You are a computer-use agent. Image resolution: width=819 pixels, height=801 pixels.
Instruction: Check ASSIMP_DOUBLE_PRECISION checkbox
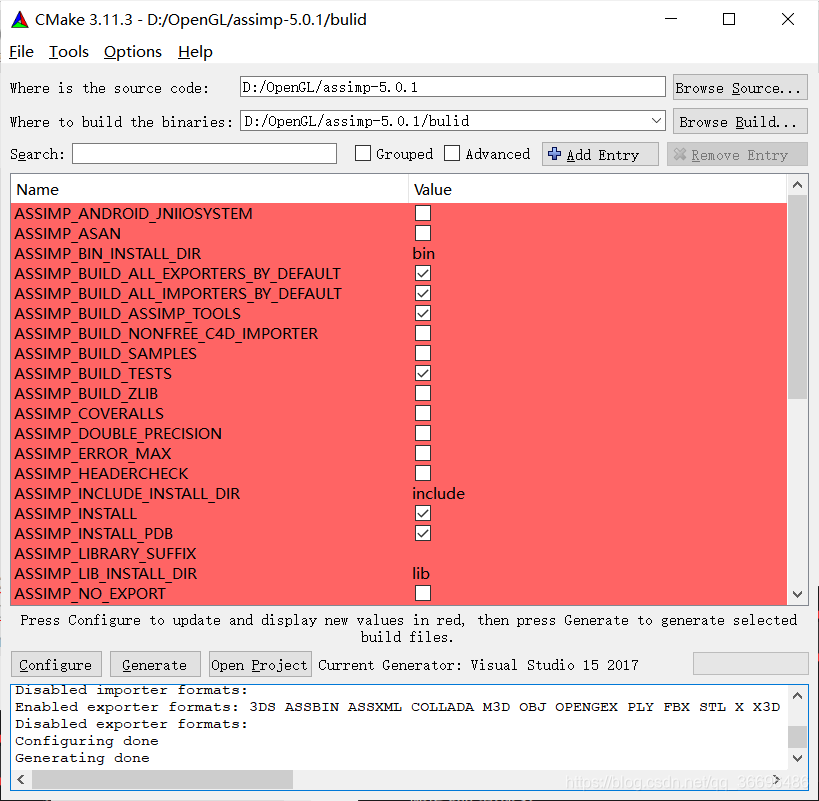423,433
